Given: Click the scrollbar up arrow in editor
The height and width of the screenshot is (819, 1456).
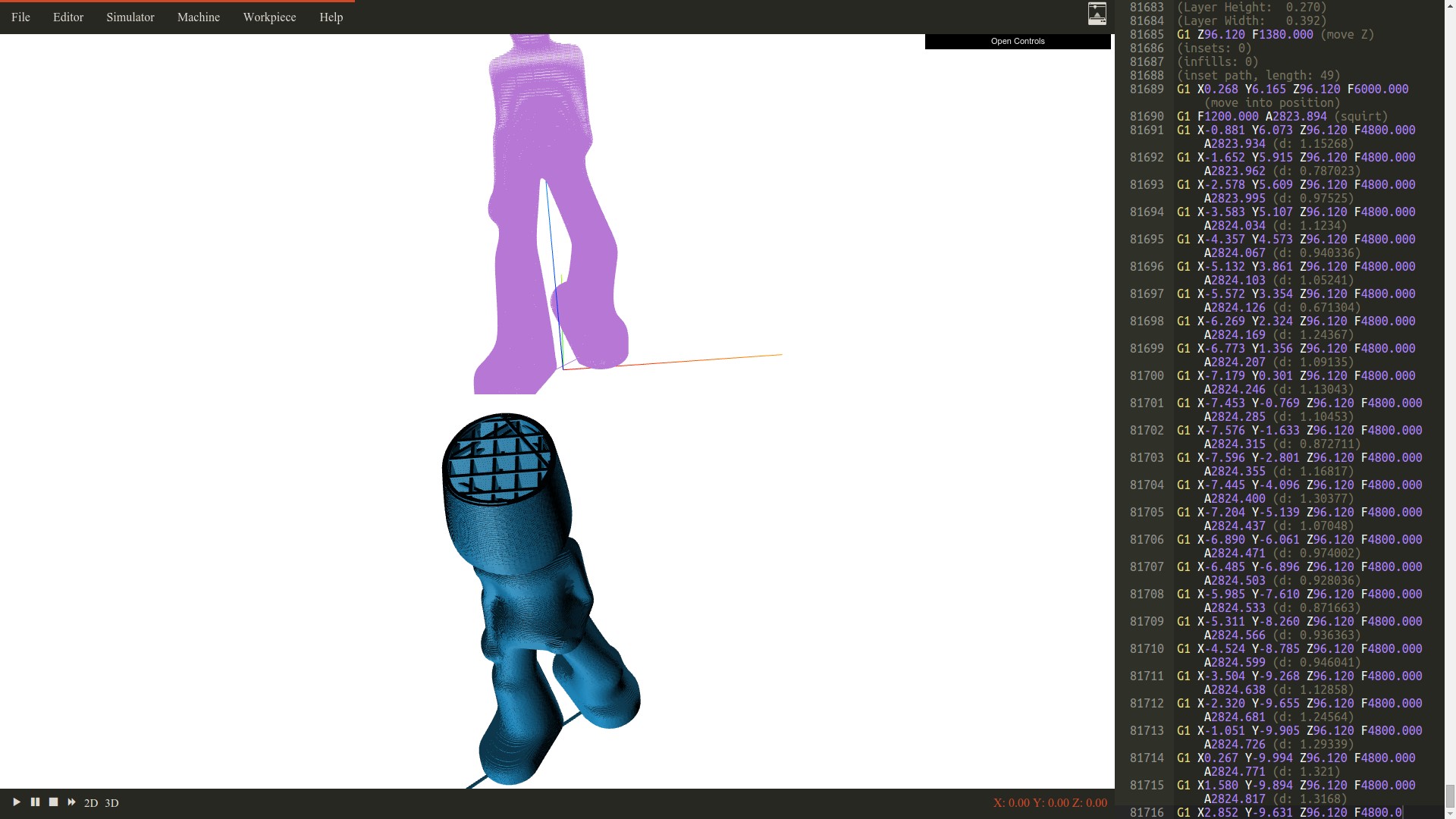Looking at the screenshot, I should [x=1450, y=5].
